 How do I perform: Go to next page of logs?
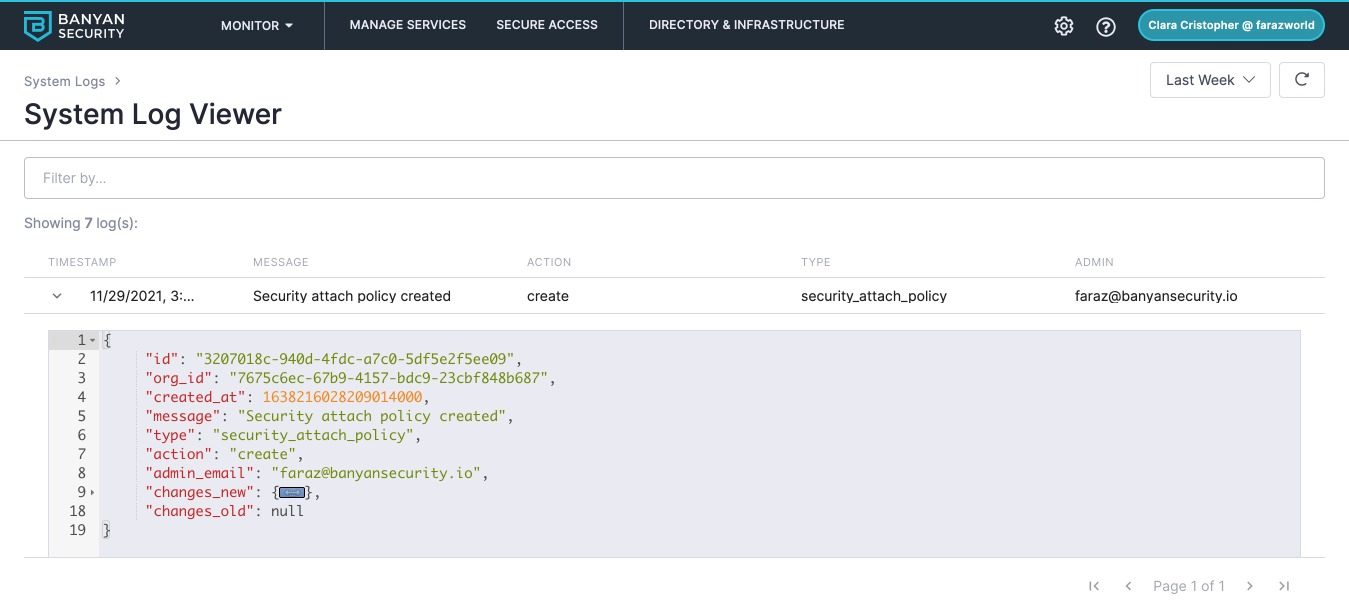pos(1249,586)
